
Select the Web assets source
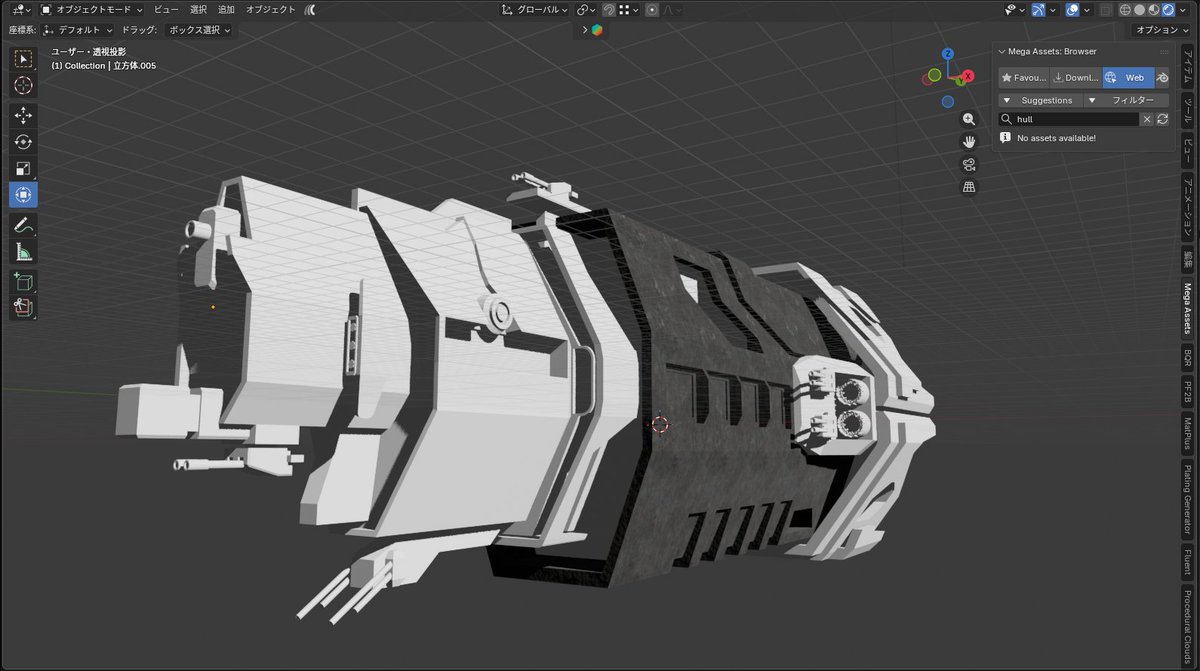pyautogui.click(x=1128, y=77)
